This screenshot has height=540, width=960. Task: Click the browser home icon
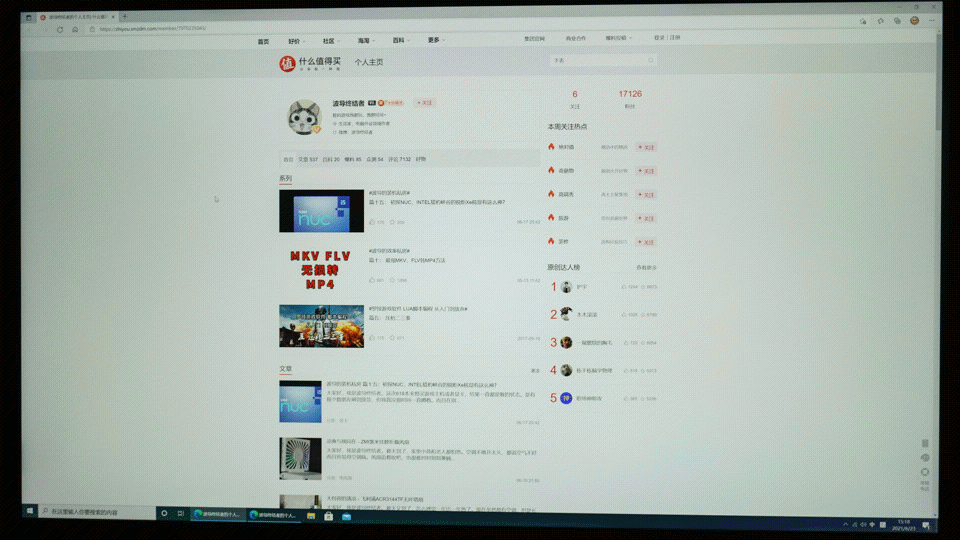pyautogui.click(x=75, y=29)
